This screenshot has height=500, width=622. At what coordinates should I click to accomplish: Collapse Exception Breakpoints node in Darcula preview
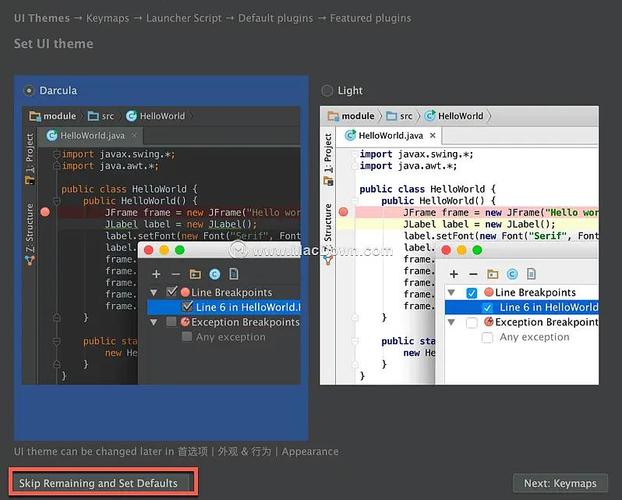point(154,322)
